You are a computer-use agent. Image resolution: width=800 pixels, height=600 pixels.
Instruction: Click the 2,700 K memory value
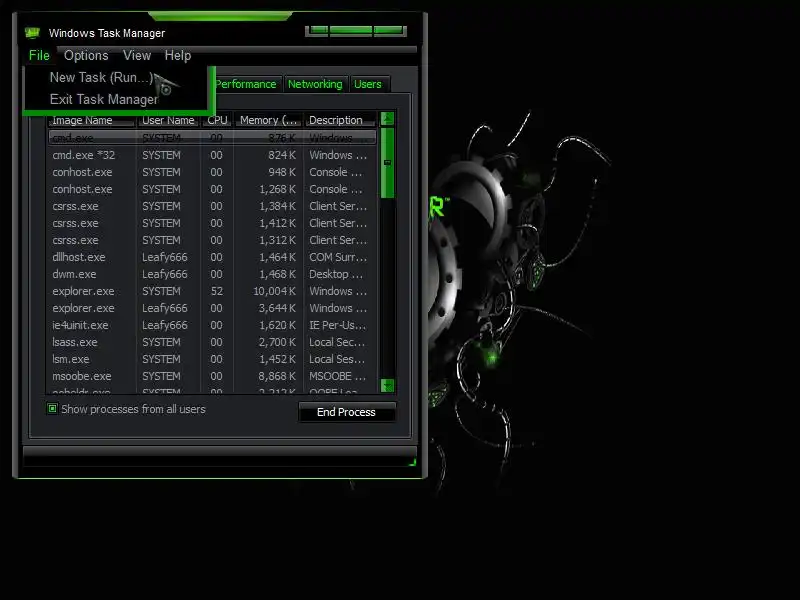click(277, 342)
